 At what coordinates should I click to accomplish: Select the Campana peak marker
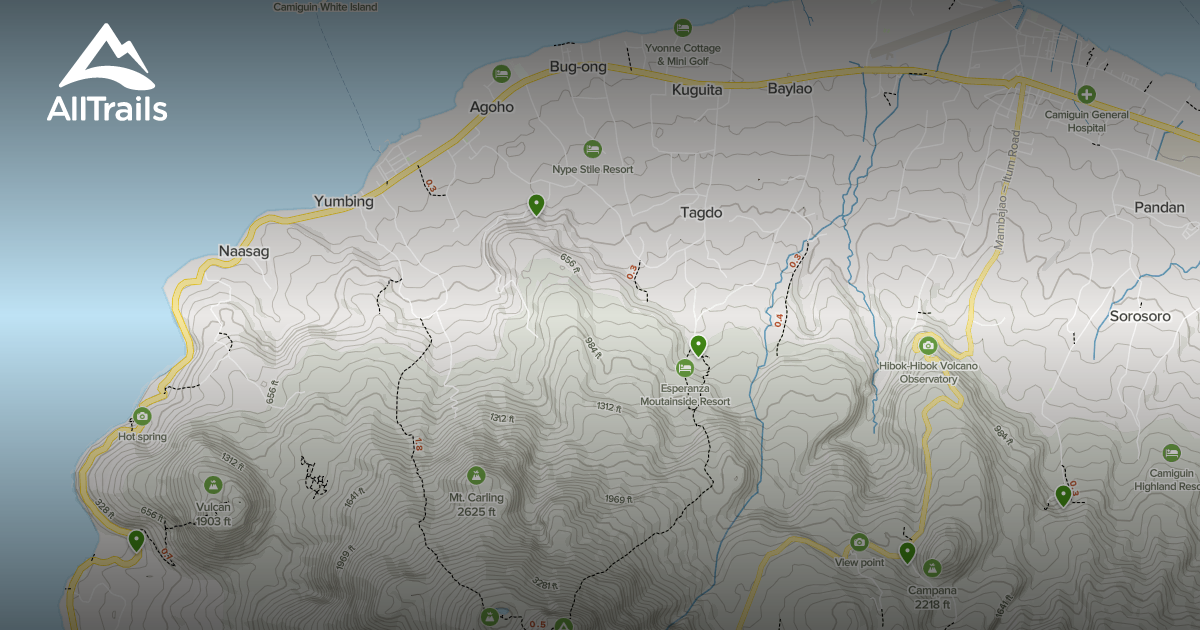(x=933, y=566)
